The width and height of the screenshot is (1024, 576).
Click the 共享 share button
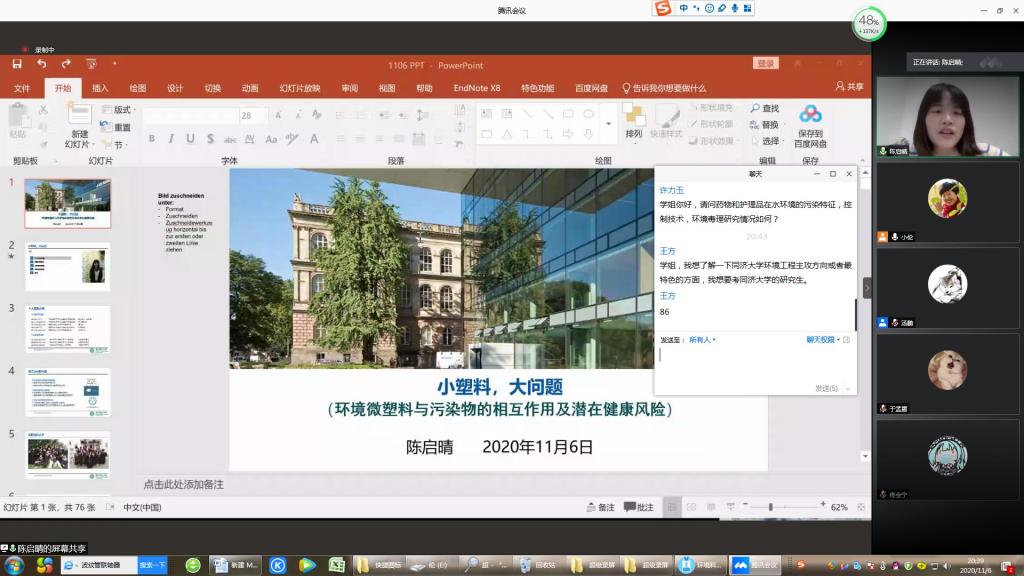(x=849, y=88)
